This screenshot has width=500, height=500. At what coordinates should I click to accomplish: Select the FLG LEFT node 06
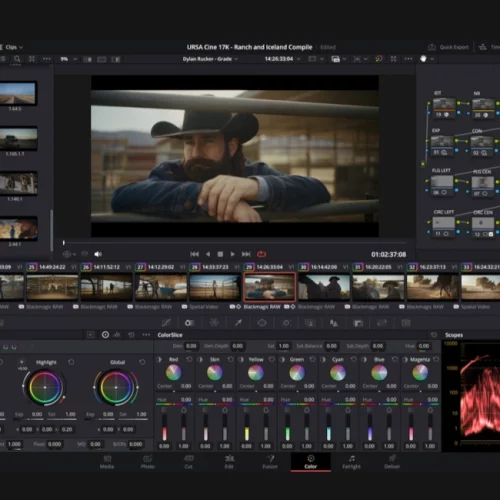point(442,185)
